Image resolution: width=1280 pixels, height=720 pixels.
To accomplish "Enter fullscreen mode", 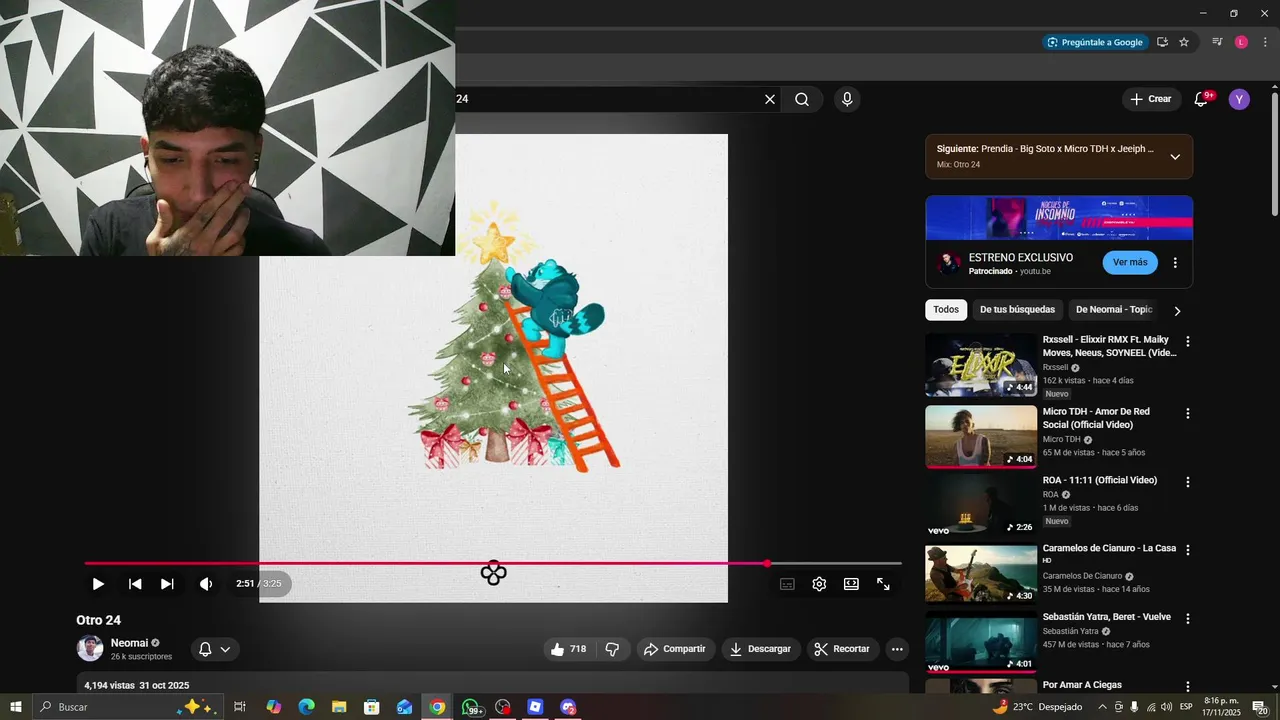I will pyautogui.click(x=883, y=584).
